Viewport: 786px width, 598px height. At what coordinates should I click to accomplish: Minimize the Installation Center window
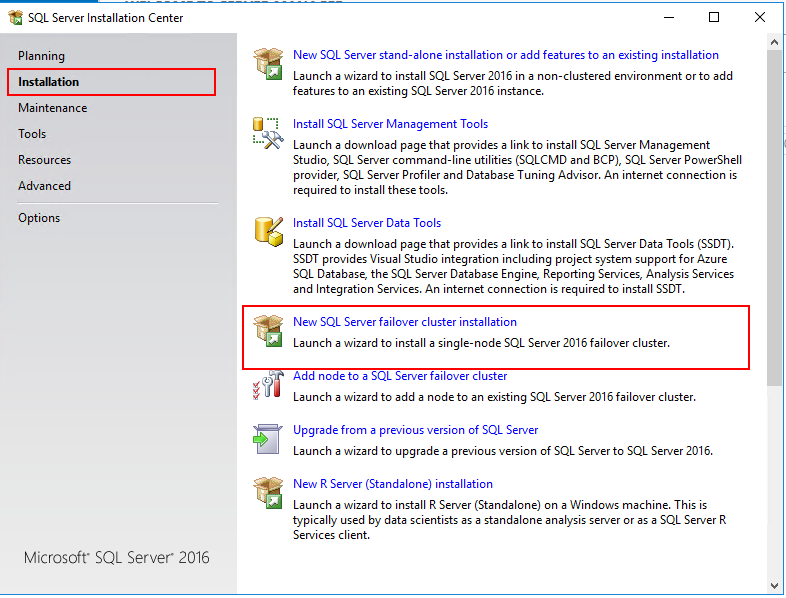pyautogui.click(x=669, y=18)
